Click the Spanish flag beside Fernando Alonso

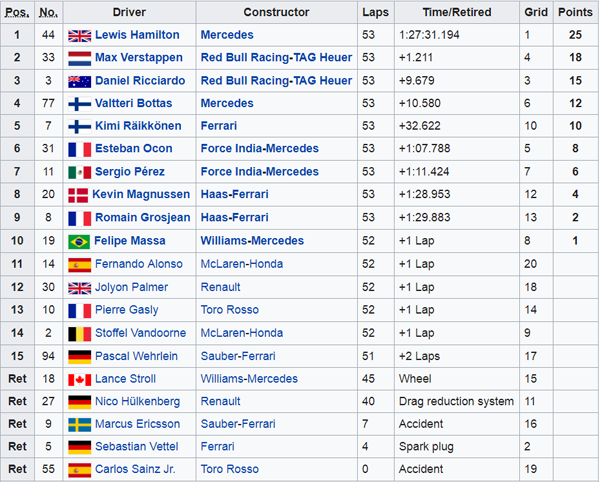click(80, 265)
